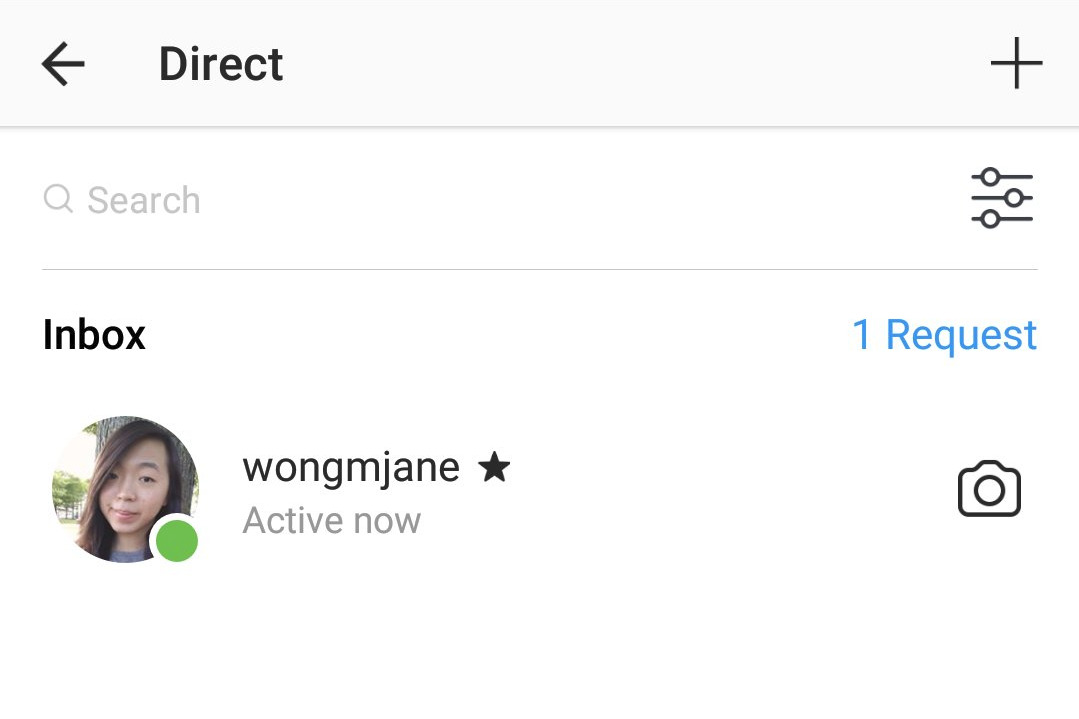The image size is (1079, 719).
Task: Click the word Request in blue
Action: [x=961, y=336]
